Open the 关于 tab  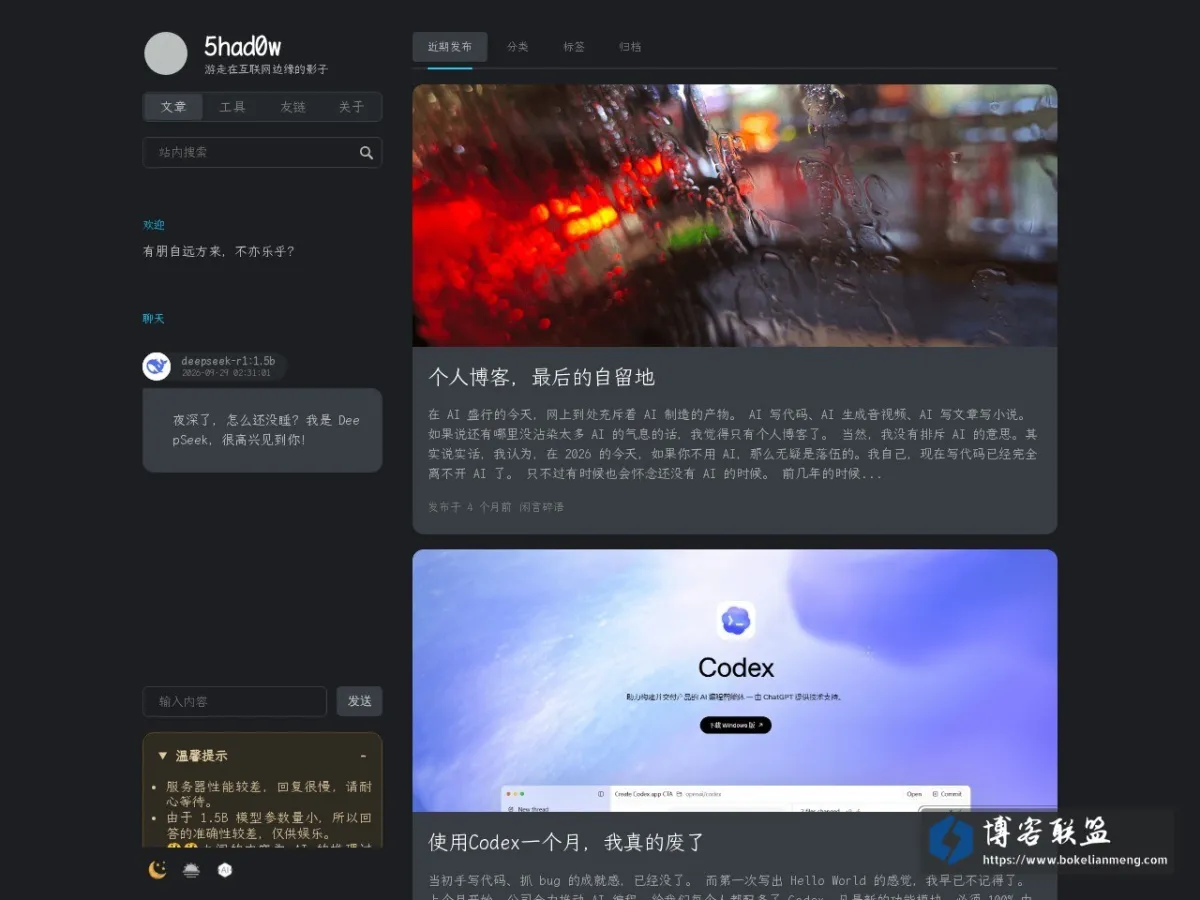point(351,107)
